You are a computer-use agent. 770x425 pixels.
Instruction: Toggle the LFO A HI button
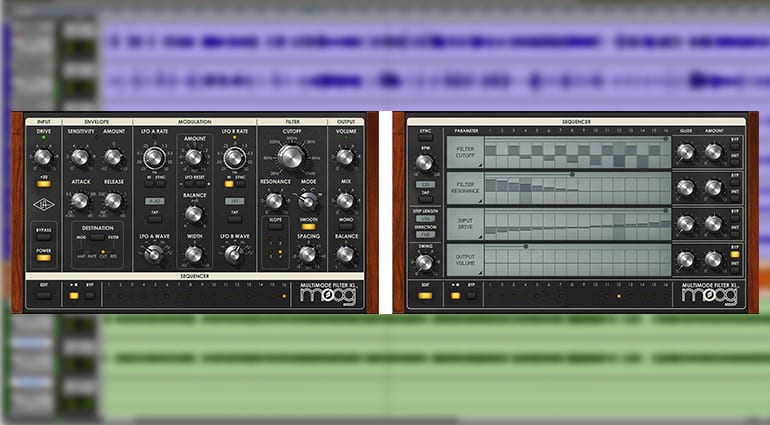pyautogui.click(x=149, y=184)
